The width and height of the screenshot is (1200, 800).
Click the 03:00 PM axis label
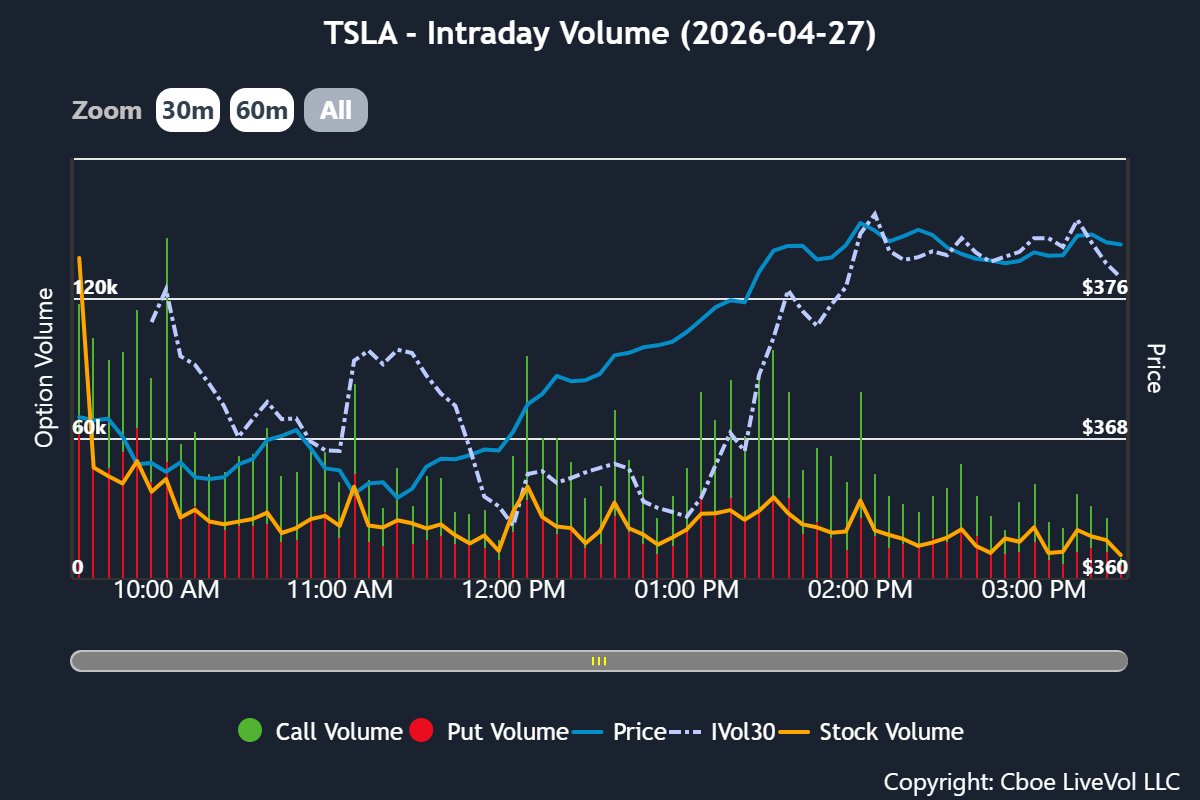click(x=1033, y=591)
